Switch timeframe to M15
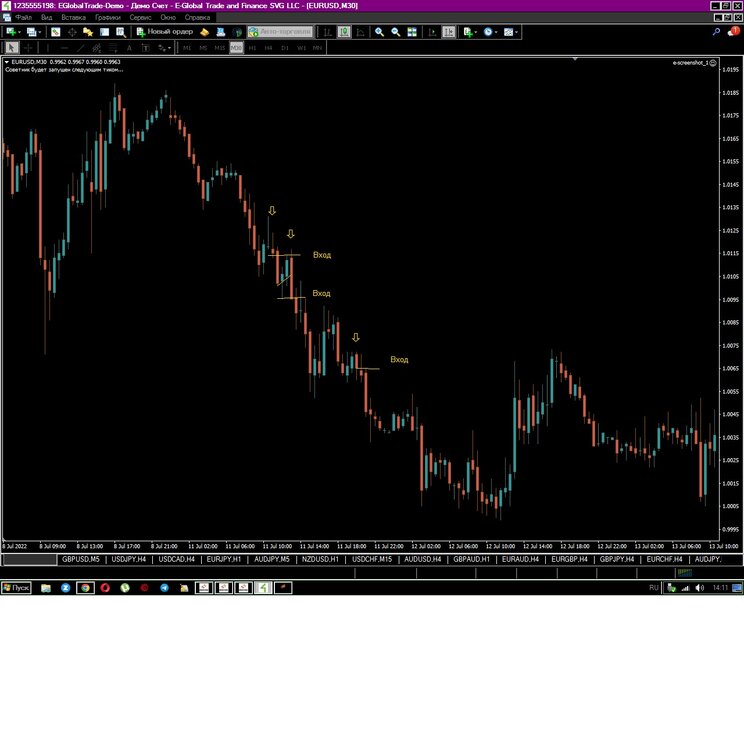744x750 pixels. pos(220,48)
